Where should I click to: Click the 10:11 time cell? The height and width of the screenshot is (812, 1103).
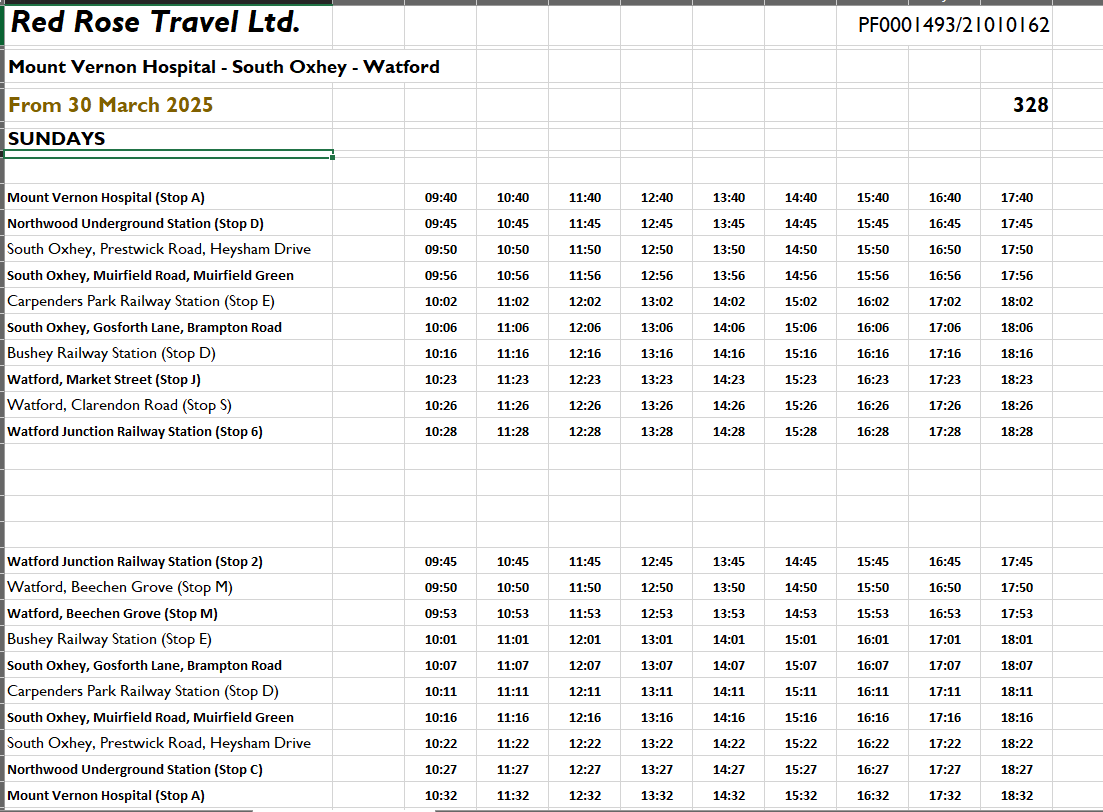[x=441, y=692]
